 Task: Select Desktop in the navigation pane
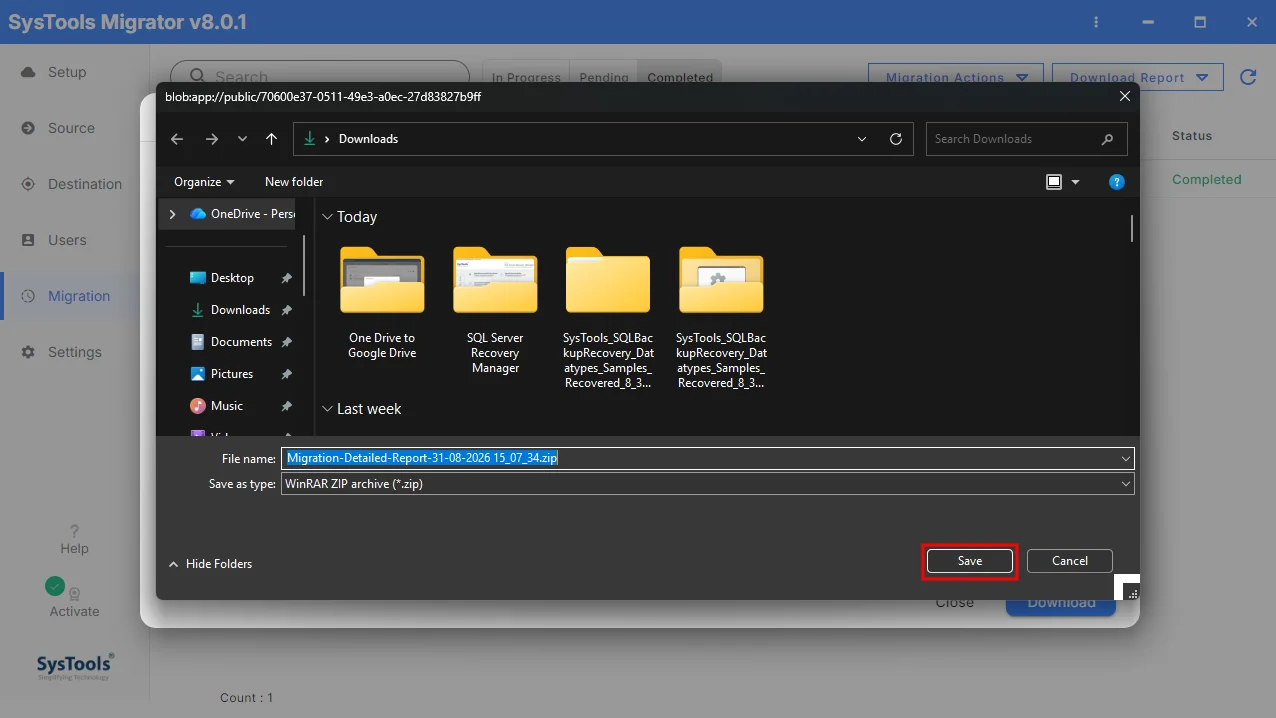pyautogui.click(x=232, y=278)
